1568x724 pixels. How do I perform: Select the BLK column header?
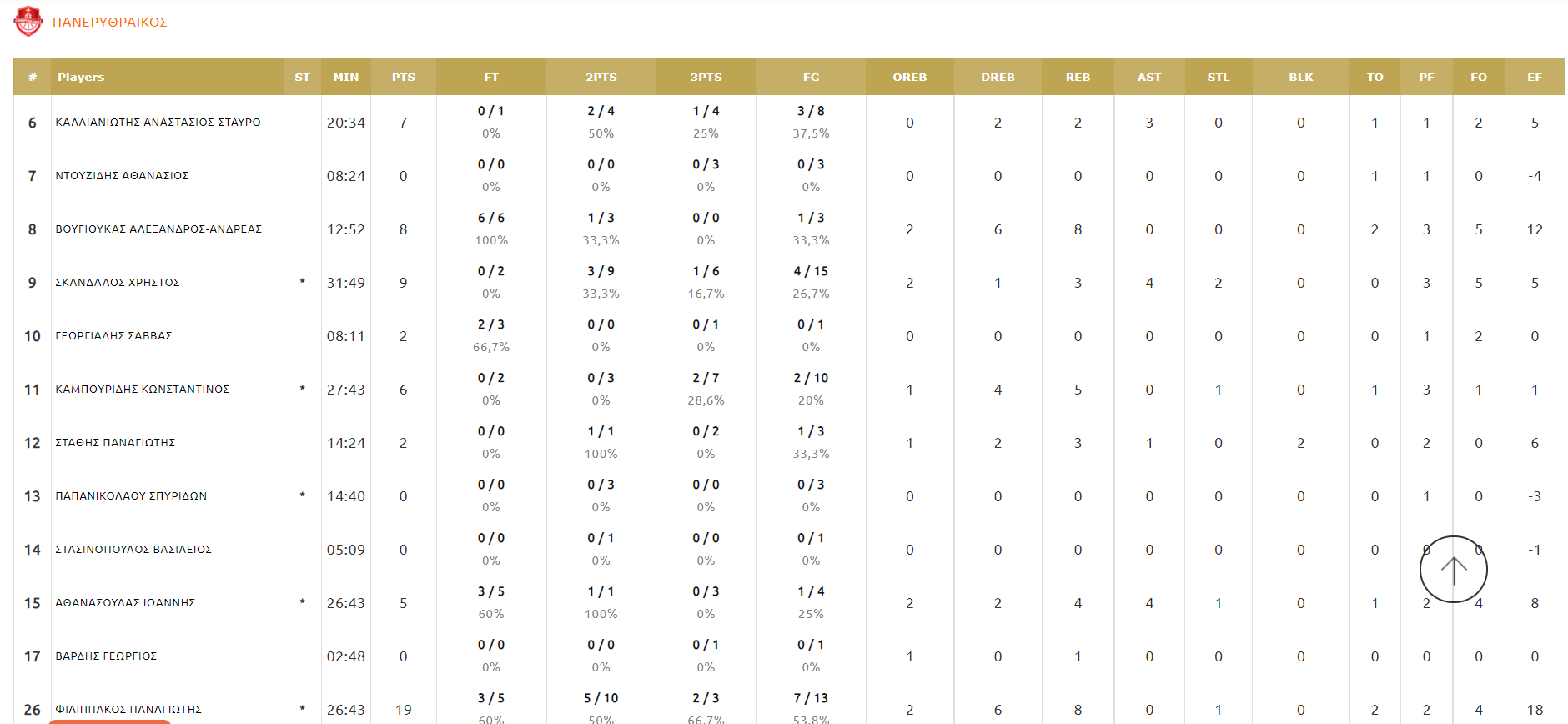1300,77
